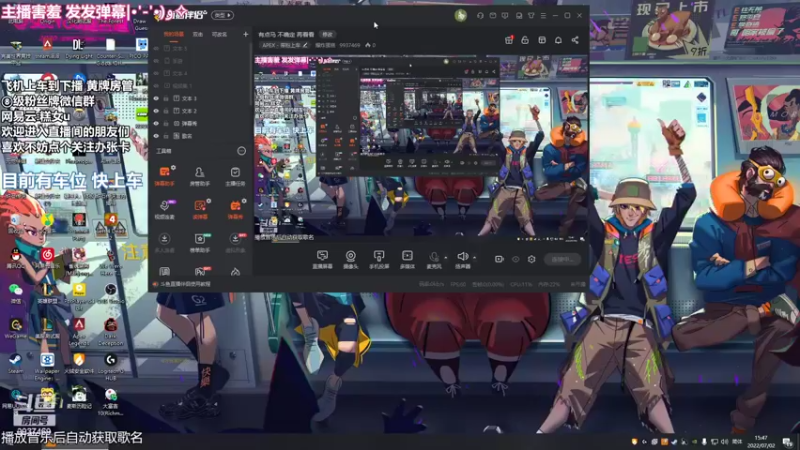Open the 主播任务 tool
The image size is (800, 450).
tap(235, 176)
